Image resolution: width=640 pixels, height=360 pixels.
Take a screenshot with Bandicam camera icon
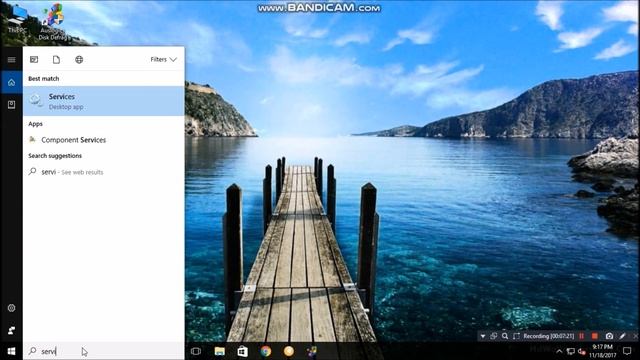[x=609, y=336]
